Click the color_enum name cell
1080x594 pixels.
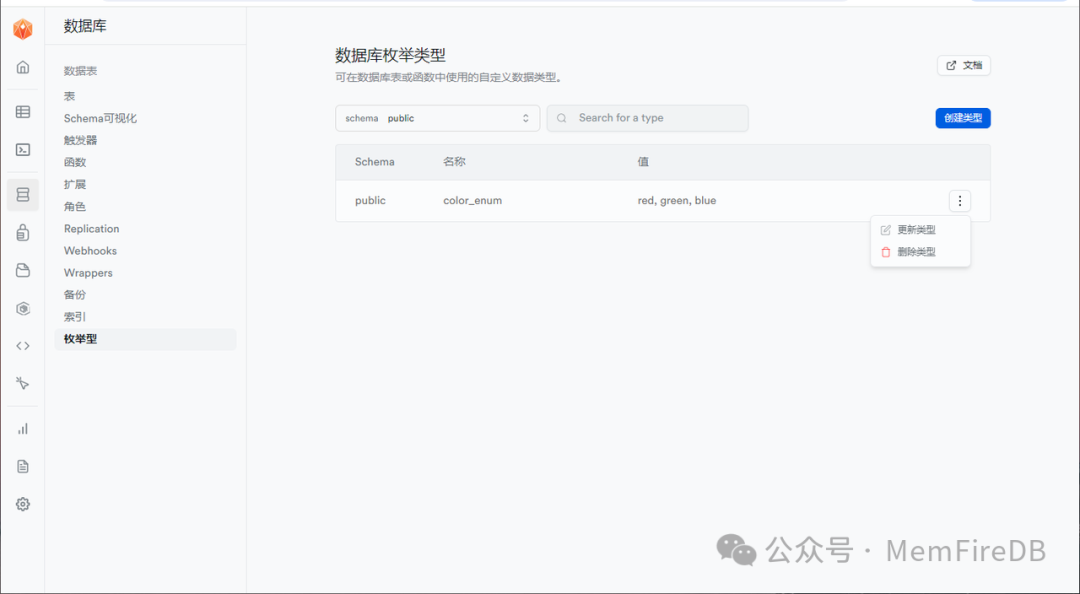coord(472,201)
